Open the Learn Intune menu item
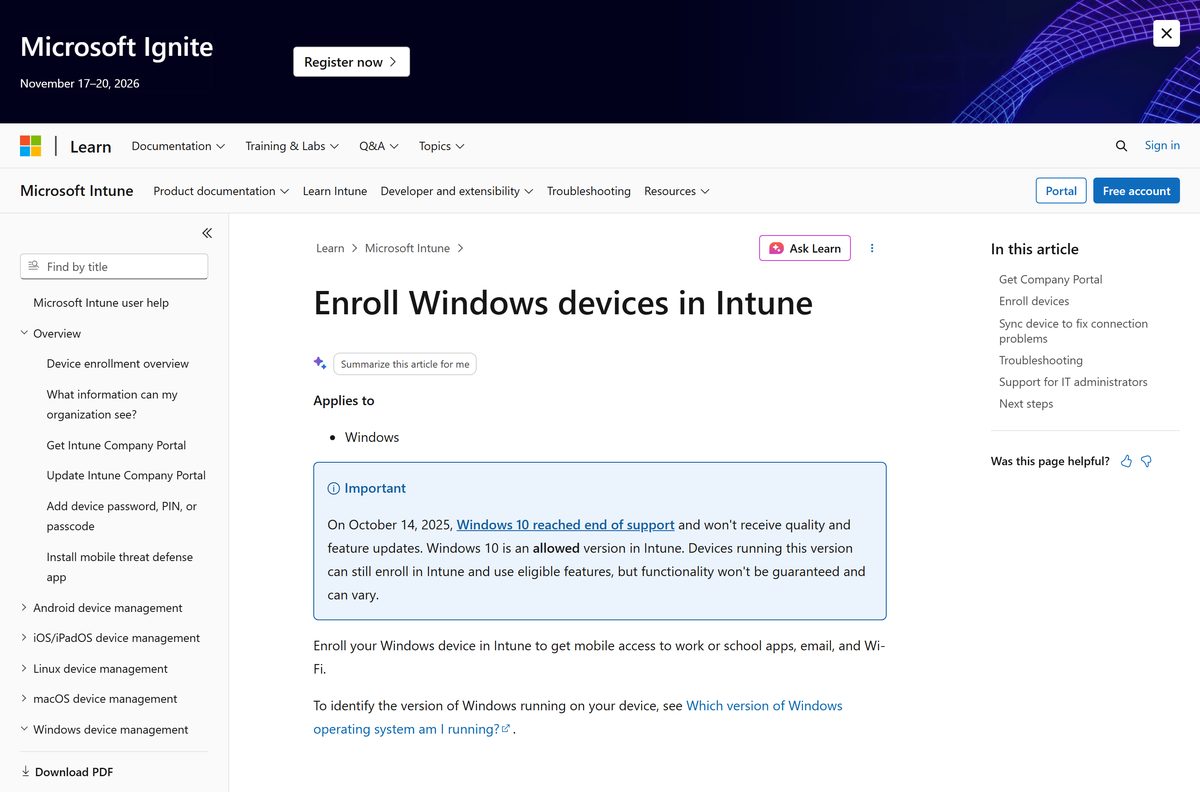The height and width of the screenshot is (792, 1200). click(x=335, y=191)
